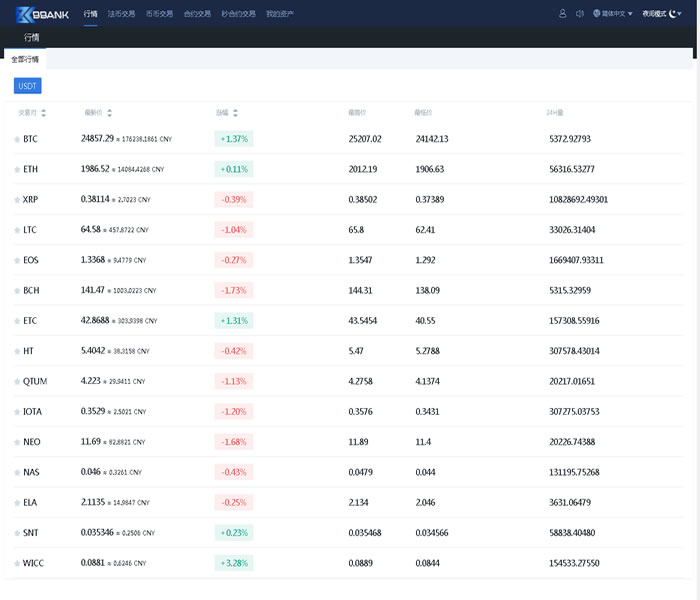The width and height of the screenshot is (700, 600).
Task: Click EOS volume 1669407.93311
Action: (576, 260)
